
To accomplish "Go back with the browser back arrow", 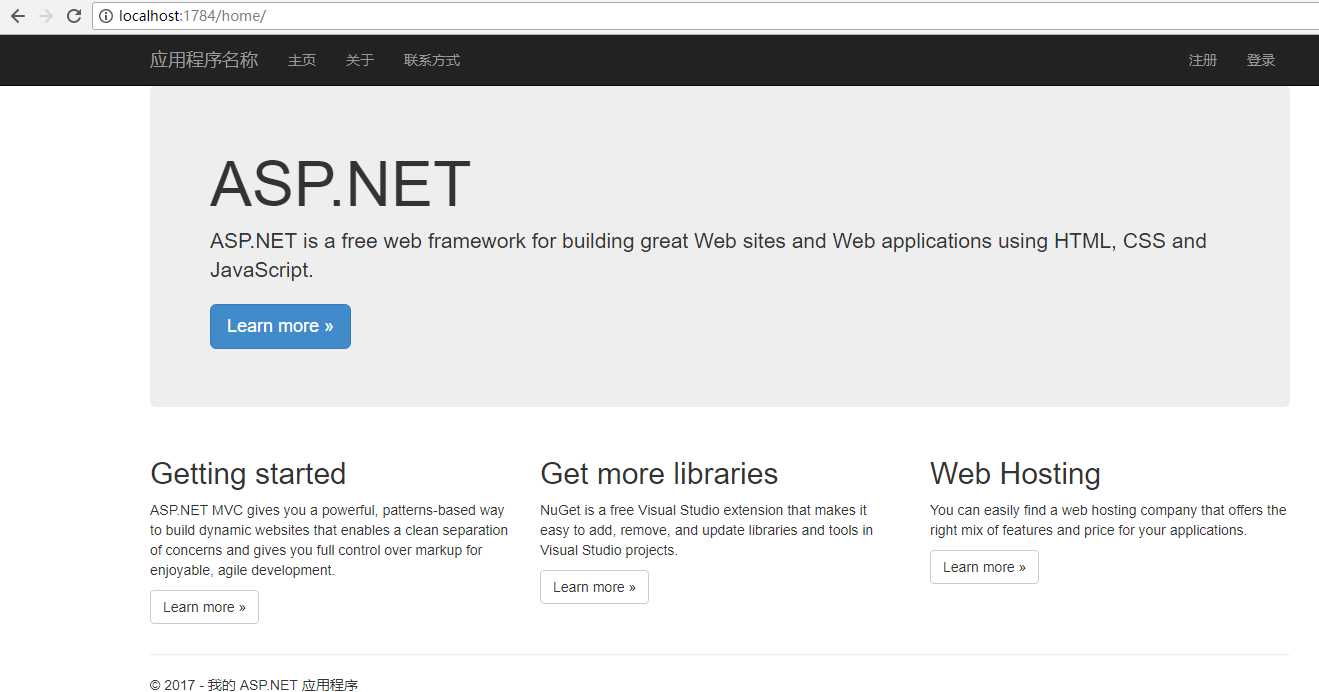I will pos(17,16).
